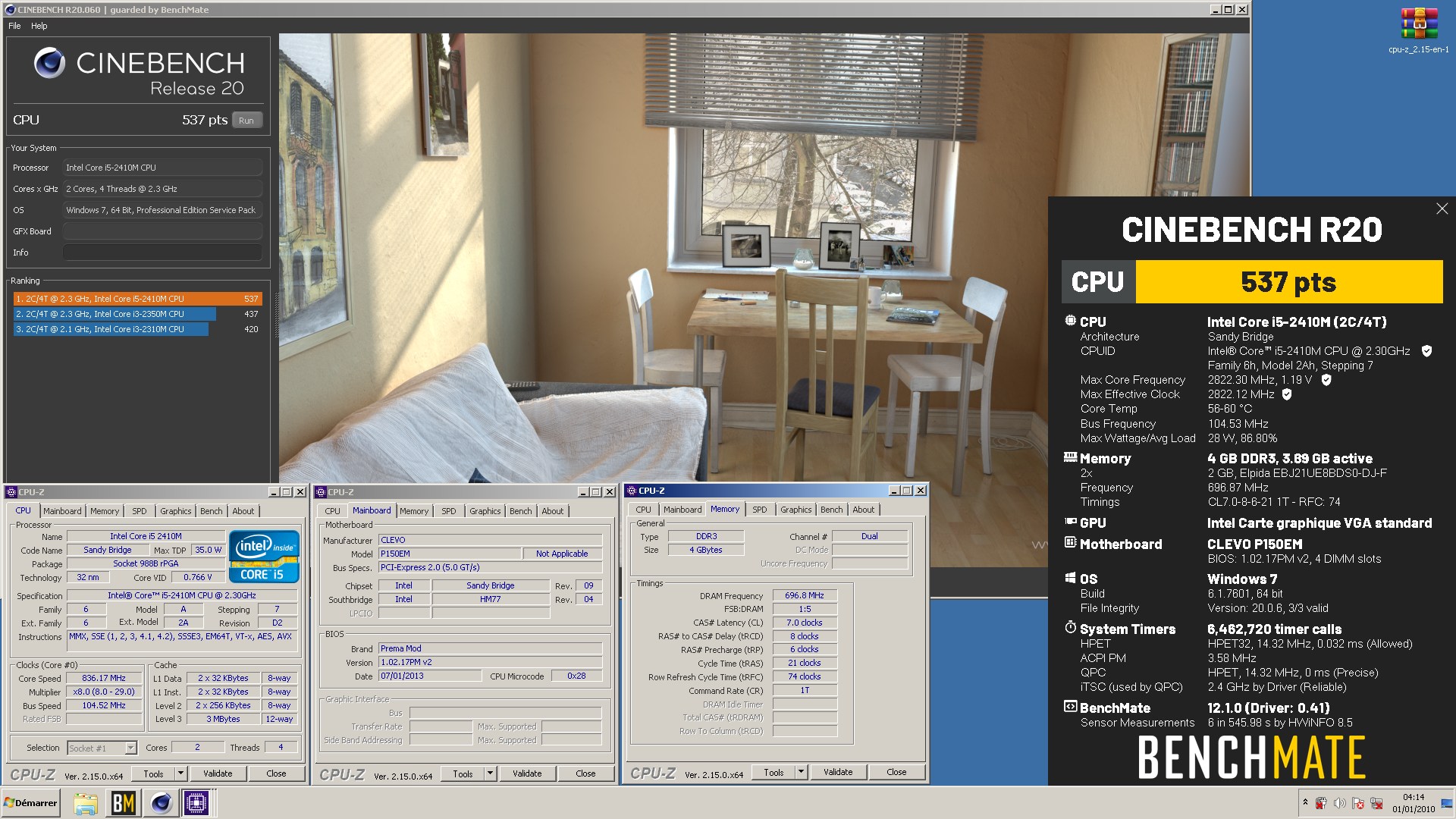
Task: Click Validate in left CPU-Z window
Action: coord(218,773)
